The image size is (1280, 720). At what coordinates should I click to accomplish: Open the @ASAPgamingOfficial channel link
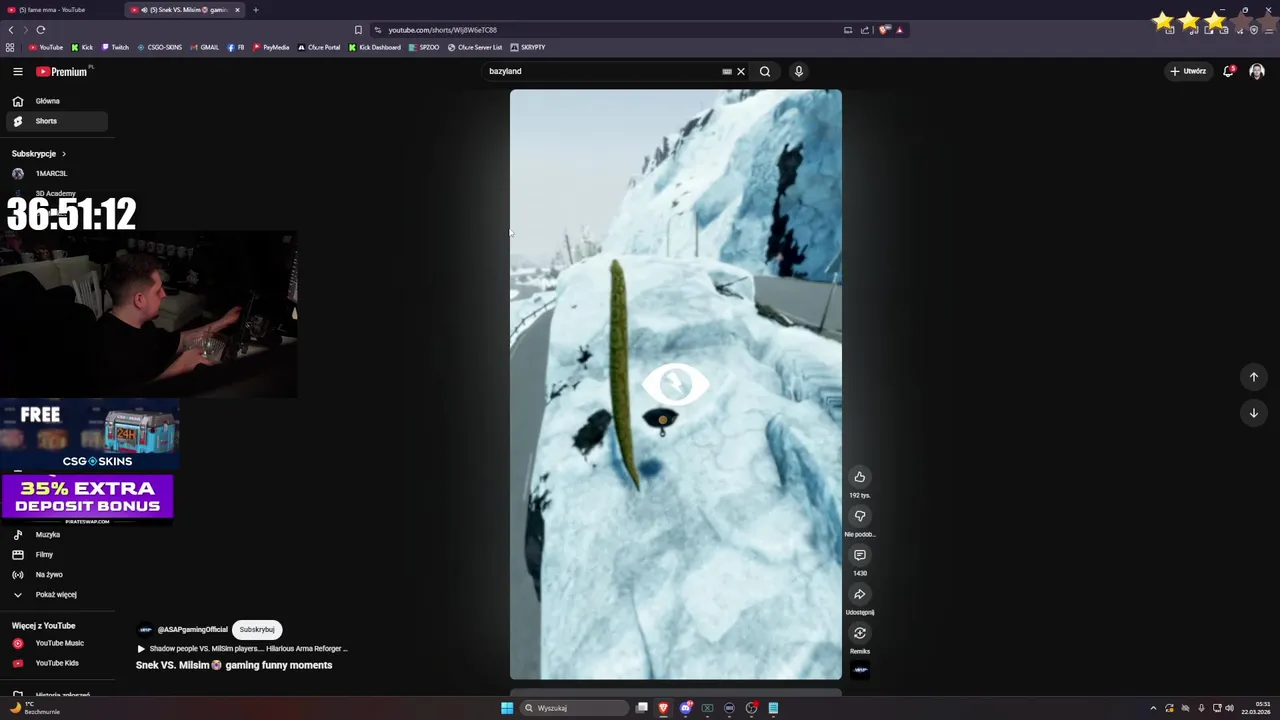coord(192,630)
